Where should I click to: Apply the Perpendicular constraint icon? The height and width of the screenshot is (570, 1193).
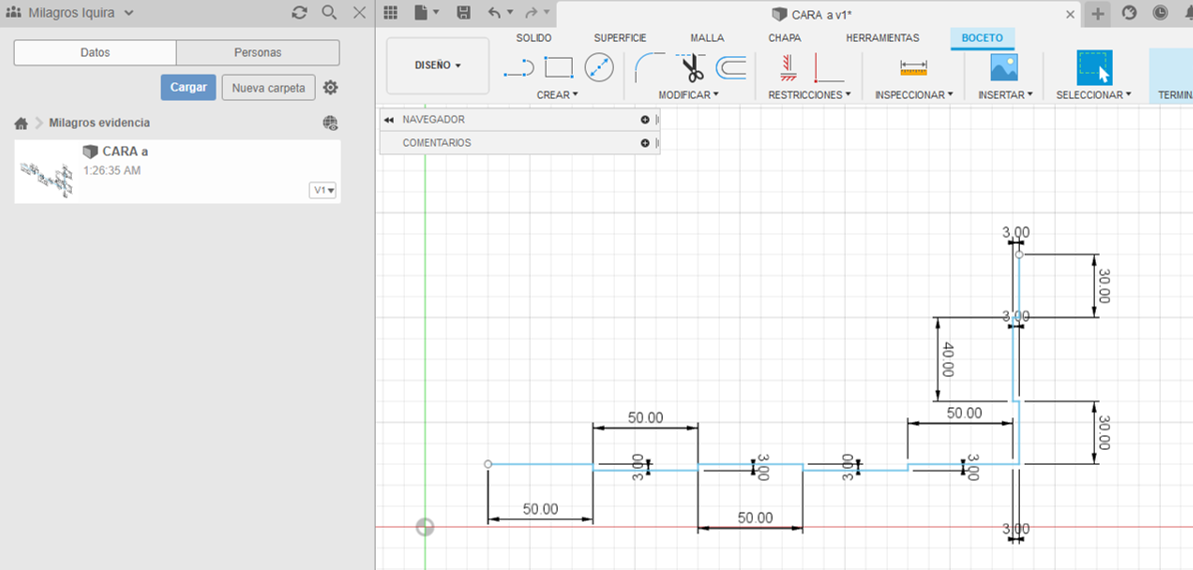click(829, 68)
